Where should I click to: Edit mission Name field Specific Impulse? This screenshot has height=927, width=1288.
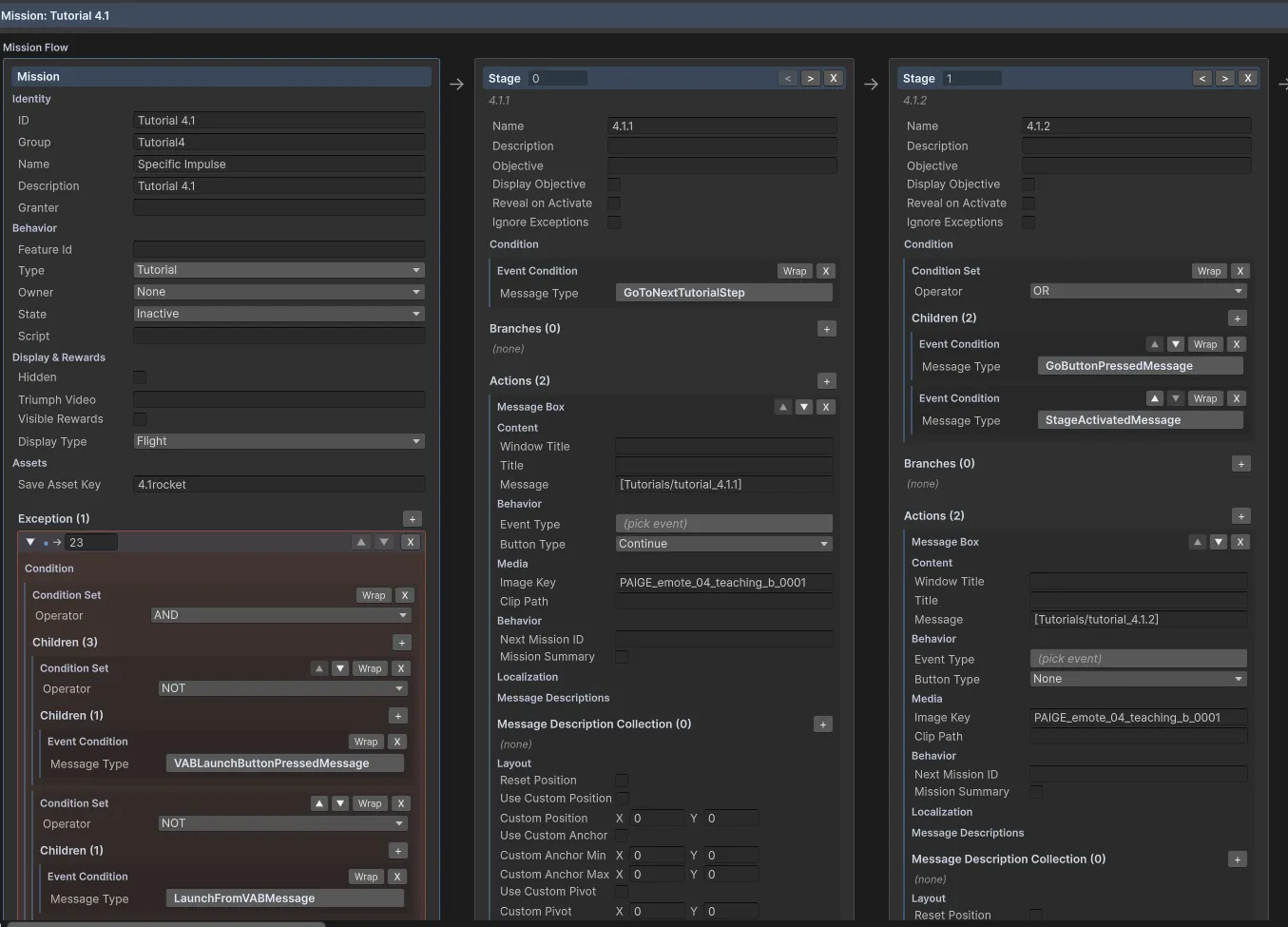pyautogui.click(x=279, y=164)
